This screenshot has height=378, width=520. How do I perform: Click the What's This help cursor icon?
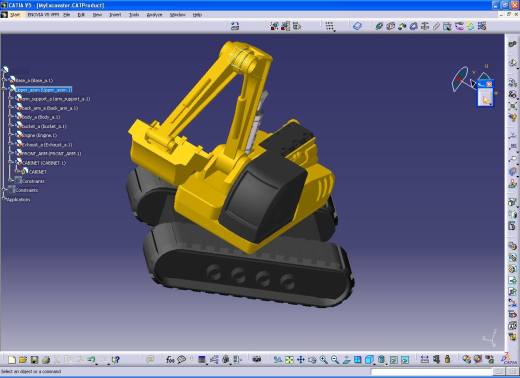pyautogui.click(x=115, y=360)
